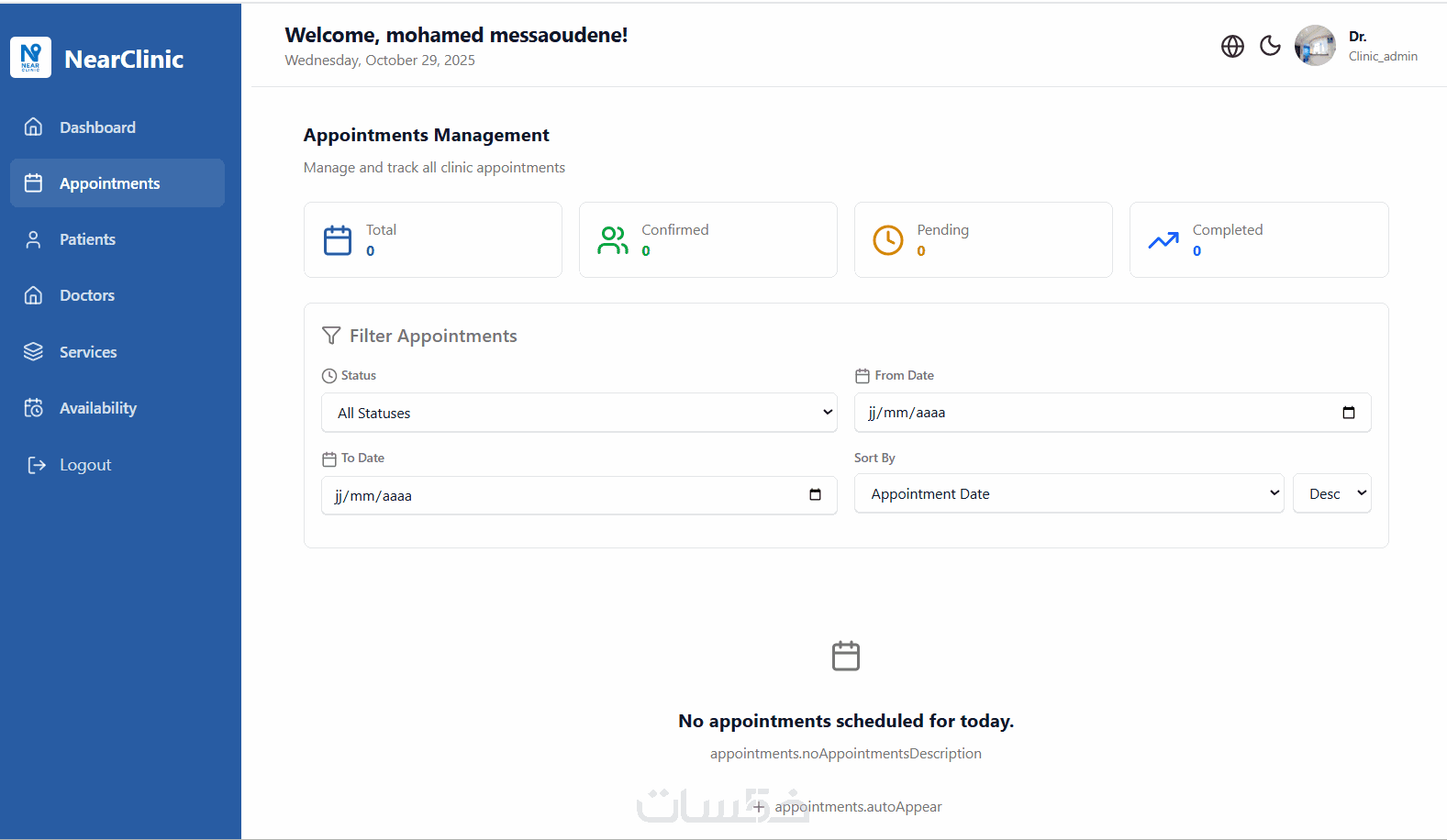Toggle dark mode moon icon
The width and height of the screenshot is (1447, 840).
1270,46
